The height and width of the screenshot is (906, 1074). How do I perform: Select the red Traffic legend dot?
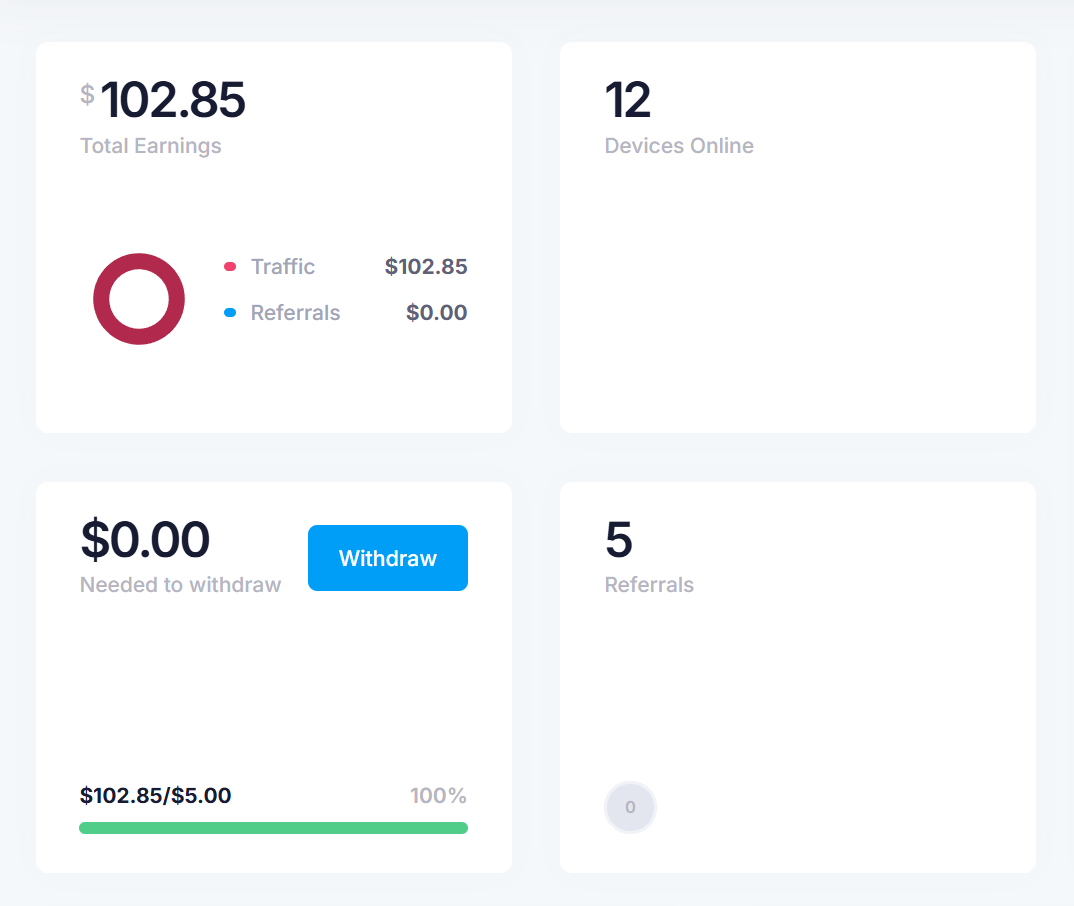pyautogui.click(x=230, y=266)
